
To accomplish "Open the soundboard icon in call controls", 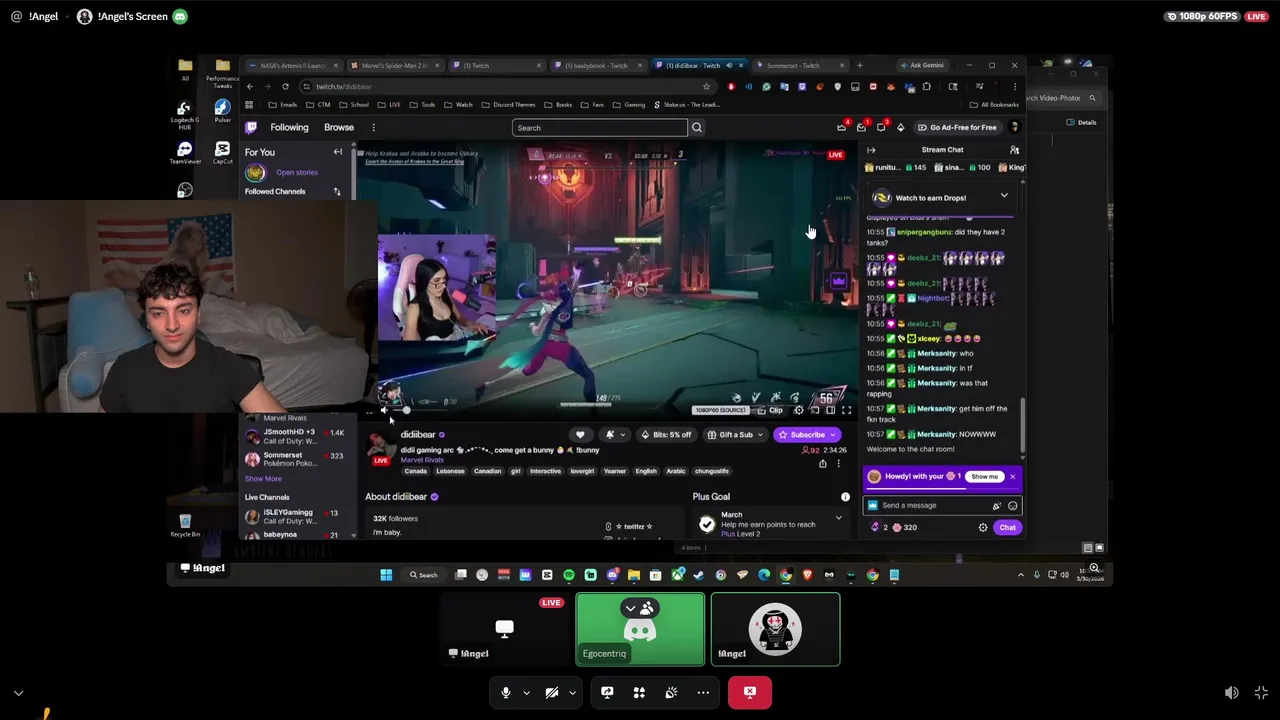I will point(671,692).
